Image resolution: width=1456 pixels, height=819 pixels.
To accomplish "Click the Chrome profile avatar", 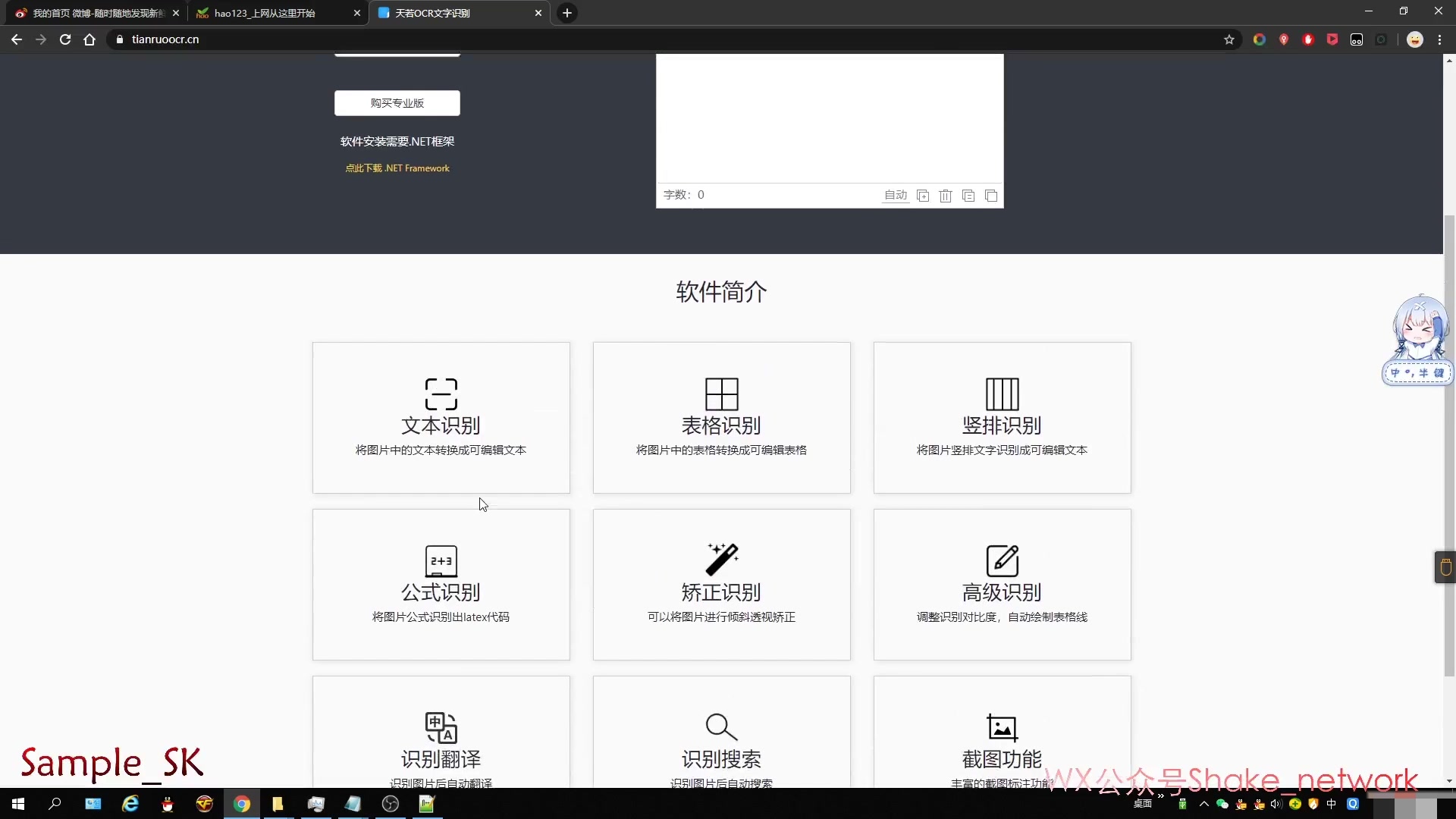I will 1415,39.
